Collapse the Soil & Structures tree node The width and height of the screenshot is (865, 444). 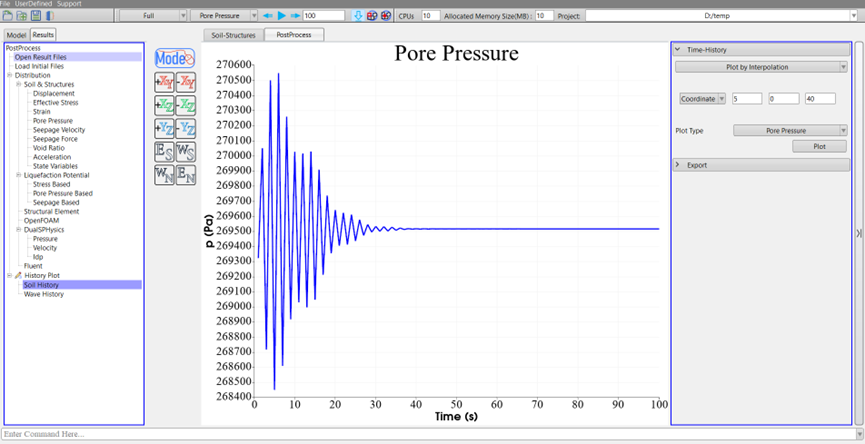pos(18,84)
